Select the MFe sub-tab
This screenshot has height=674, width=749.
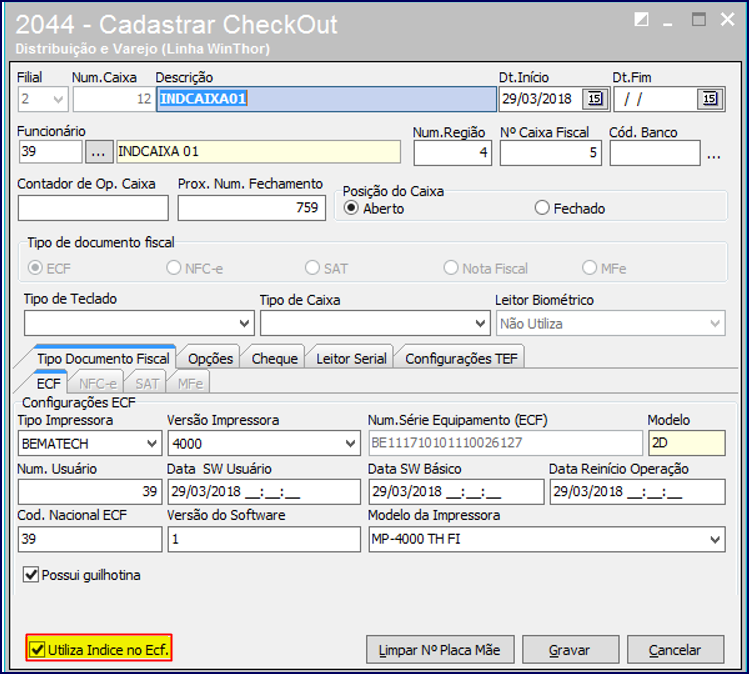pos(190,384)
